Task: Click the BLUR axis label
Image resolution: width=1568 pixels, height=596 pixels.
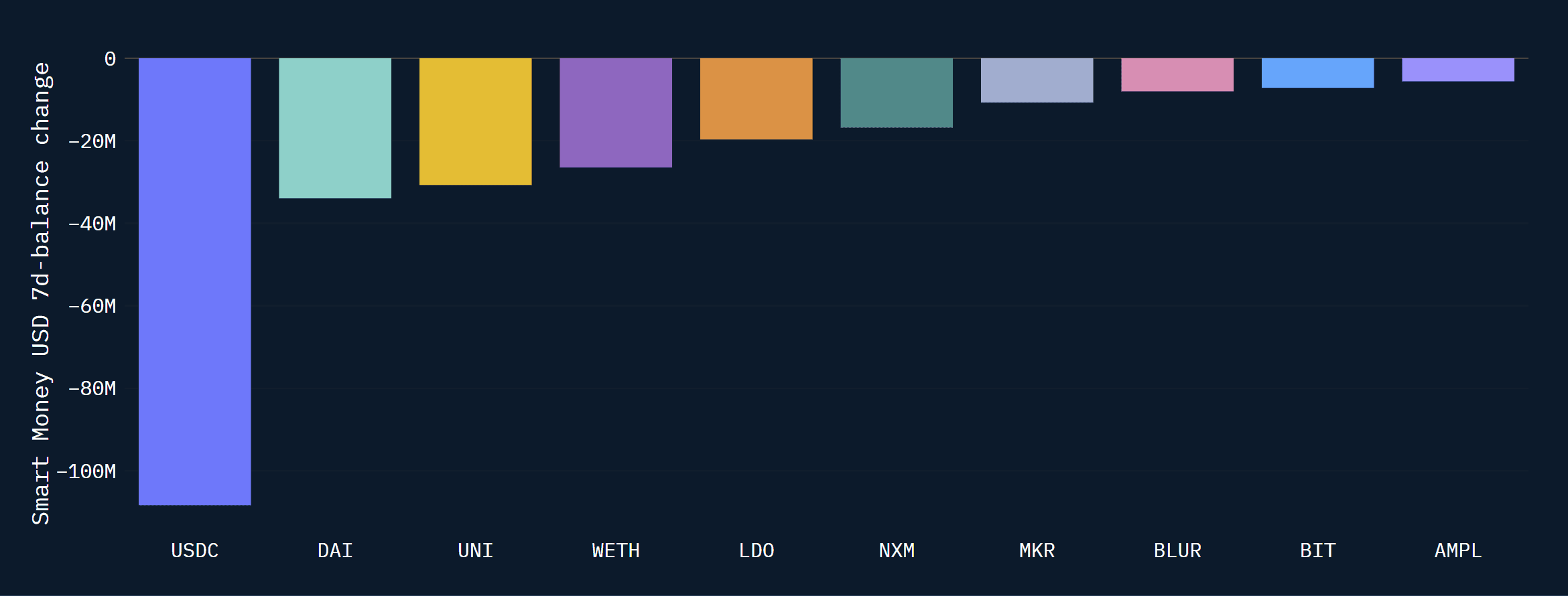Action: tap(1177, 550)
